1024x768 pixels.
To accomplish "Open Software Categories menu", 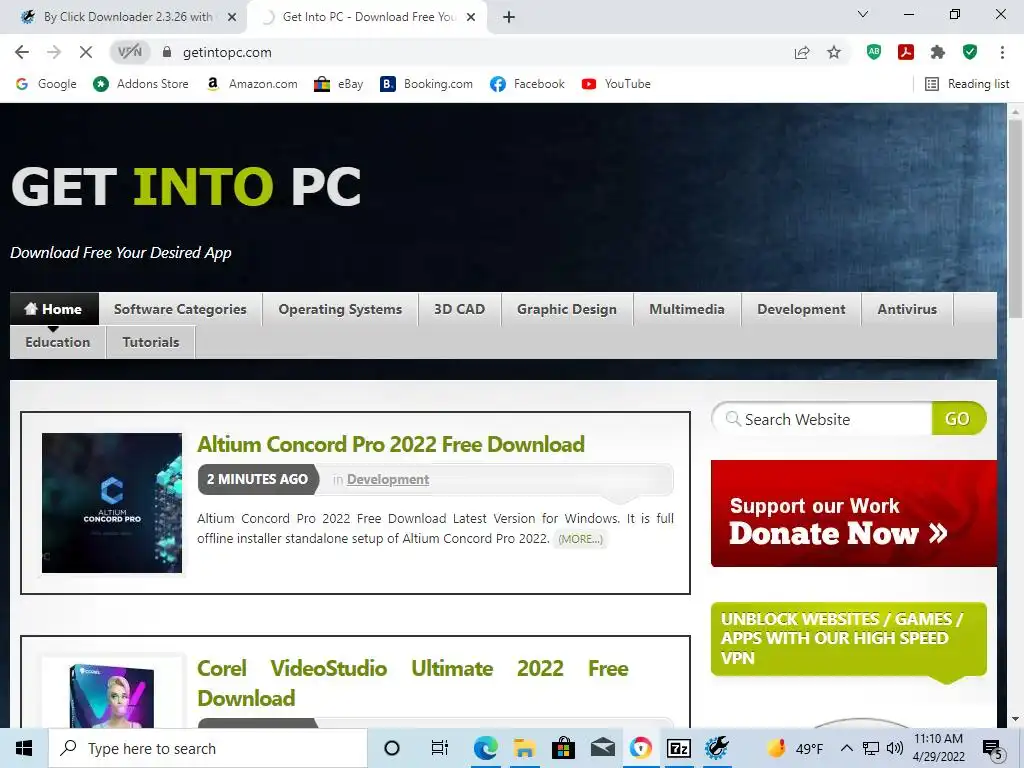I will click(180, 310).
